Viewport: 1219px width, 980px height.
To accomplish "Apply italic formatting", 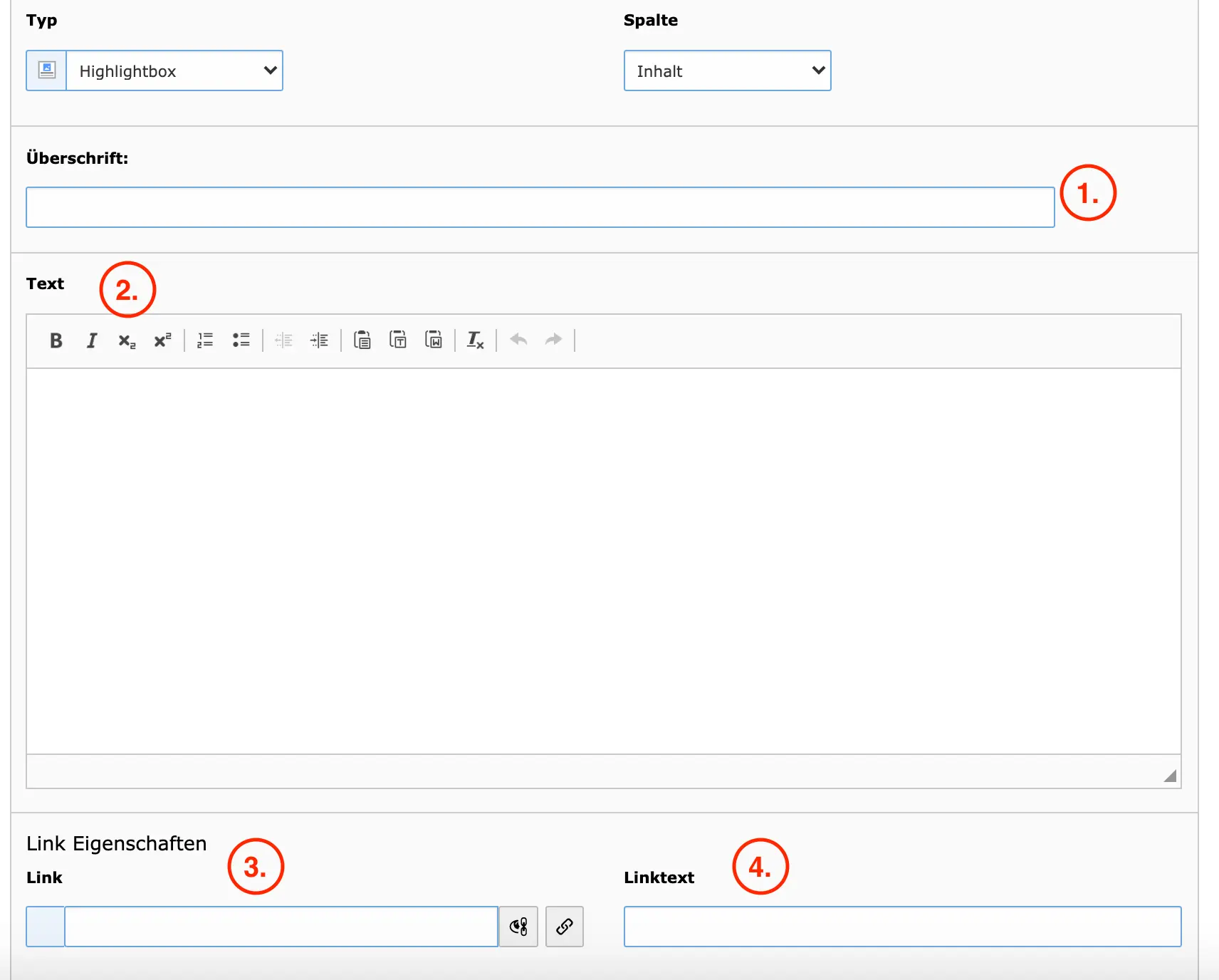I will (91, 340).
